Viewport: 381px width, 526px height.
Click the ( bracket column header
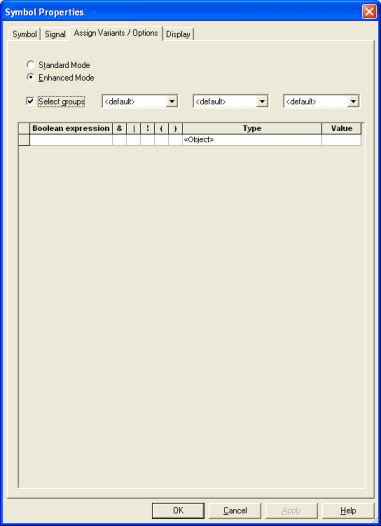[x=162, y=128]
